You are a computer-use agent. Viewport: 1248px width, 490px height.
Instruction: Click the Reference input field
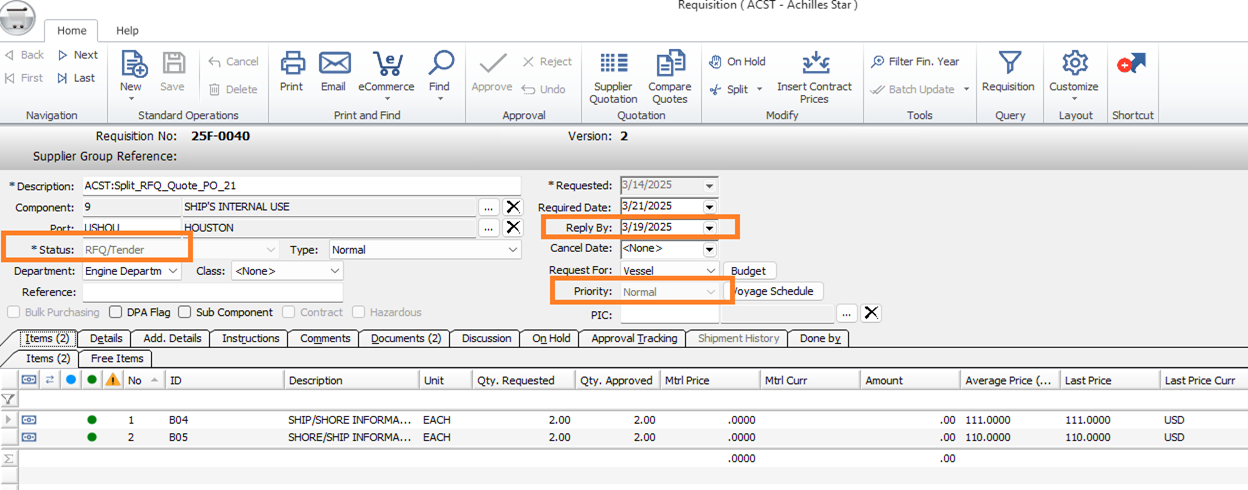[x=212, y=292]
